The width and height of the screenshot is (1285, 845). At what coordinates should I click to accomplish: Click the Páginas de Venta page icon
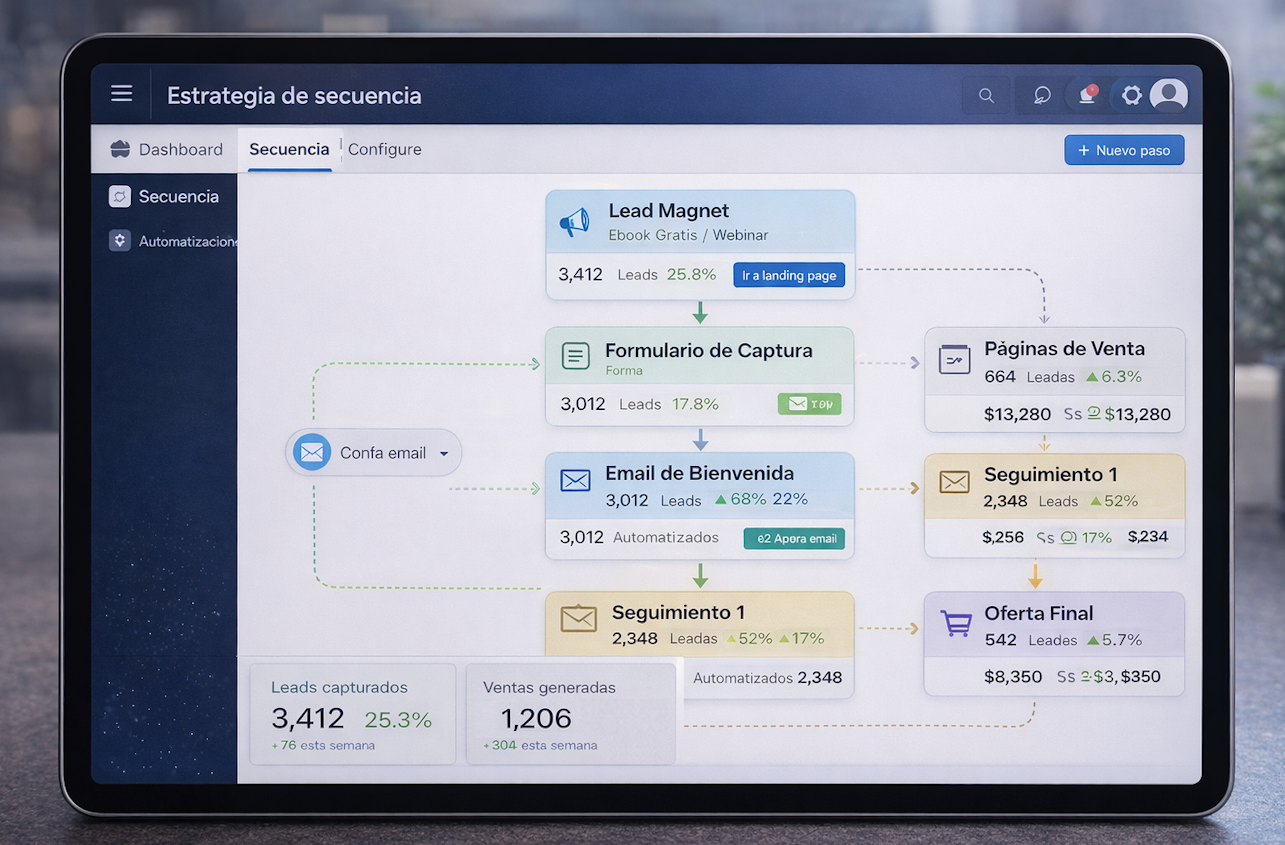(954, 359)
